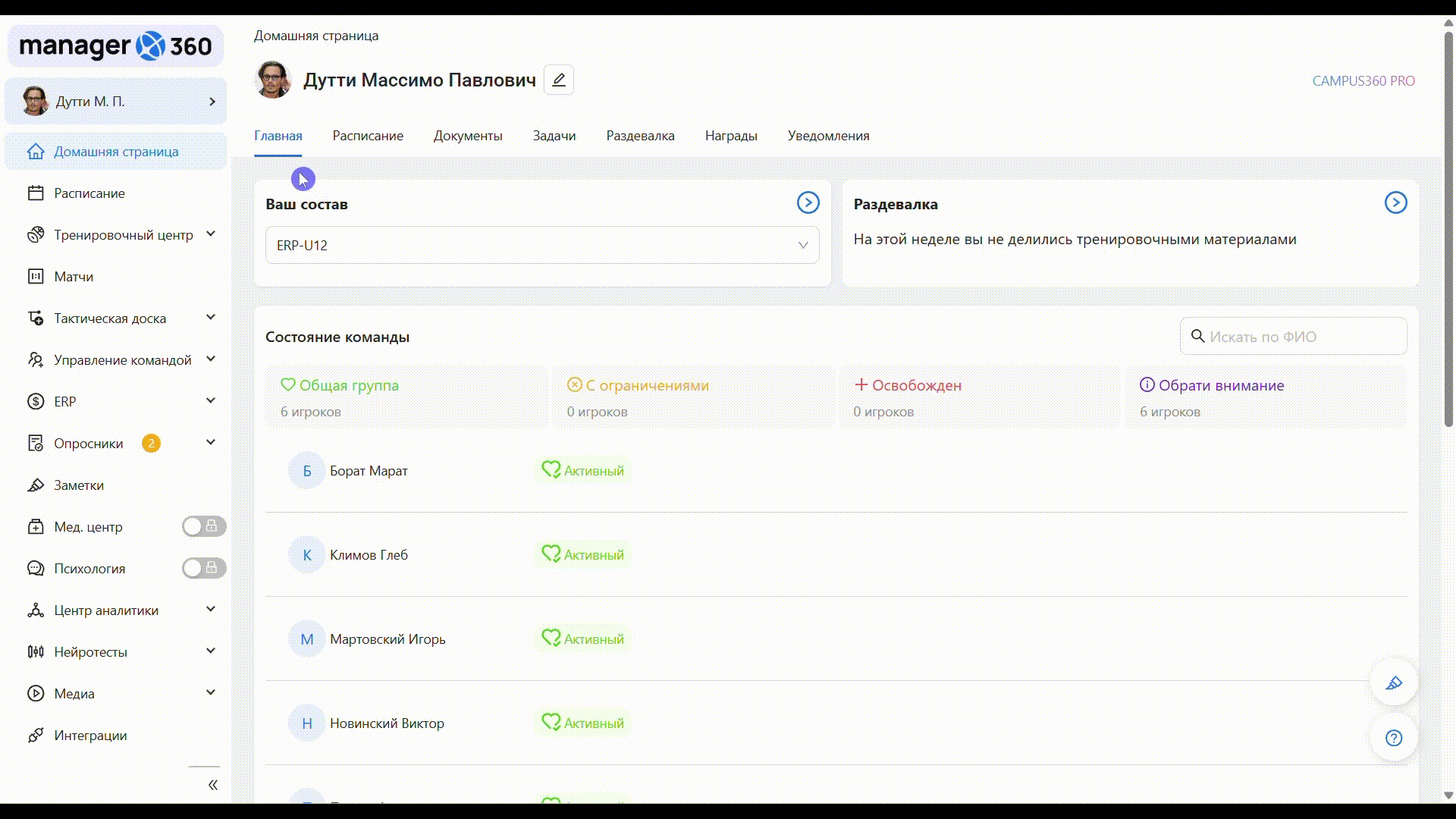
Task: Open Заметки in the sidebar
Action: point(79,485)
